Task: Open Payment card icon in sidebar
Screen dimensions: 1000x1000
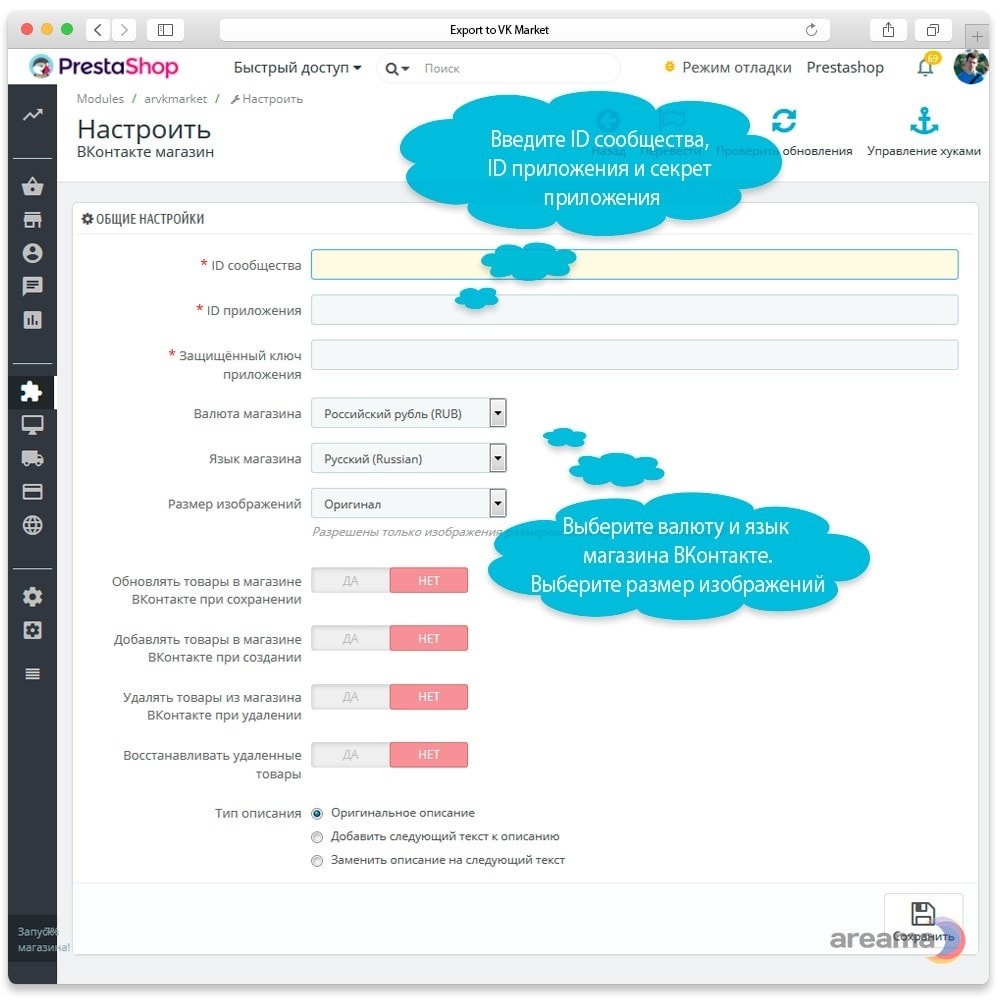Action: point(33,492)
